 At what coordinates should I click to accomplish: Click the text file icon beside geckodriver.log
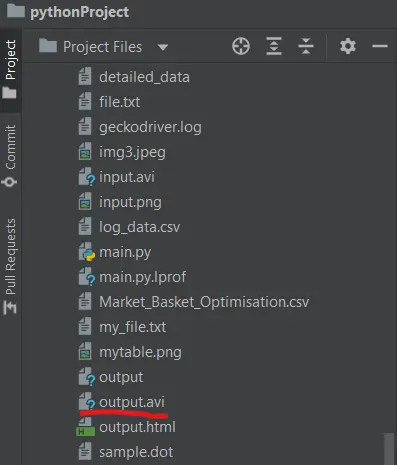(85, 126)
